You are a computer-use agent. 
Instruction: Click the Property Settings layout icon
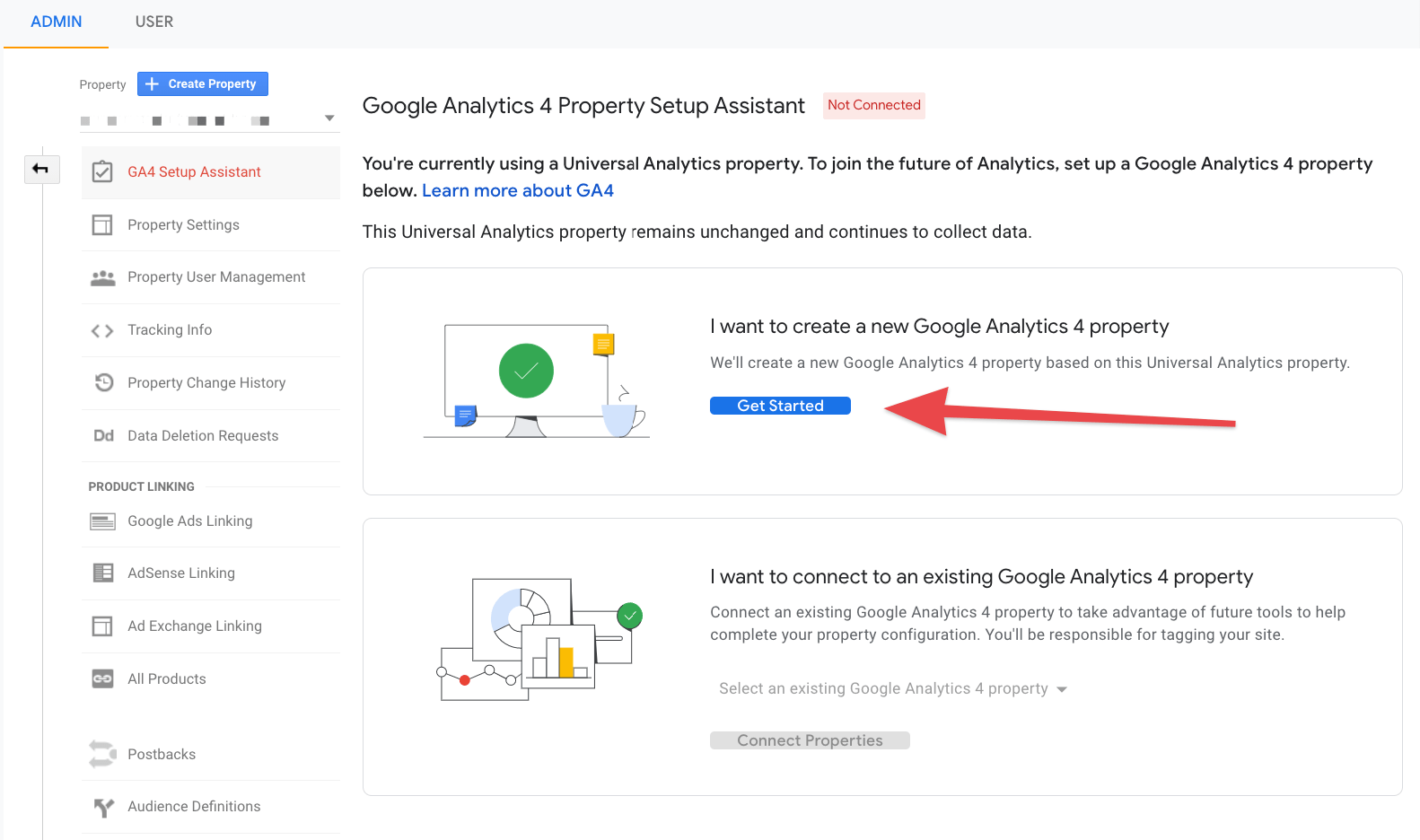(103, 224)
